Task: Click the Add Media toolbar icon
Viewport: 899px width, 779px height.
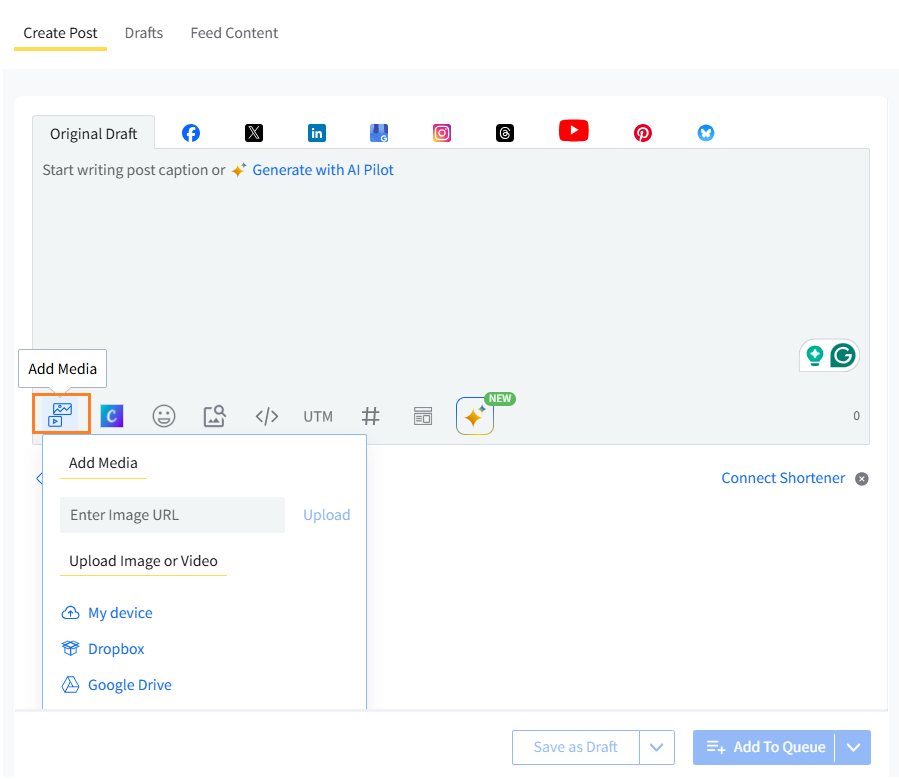Action: [61, 414]
